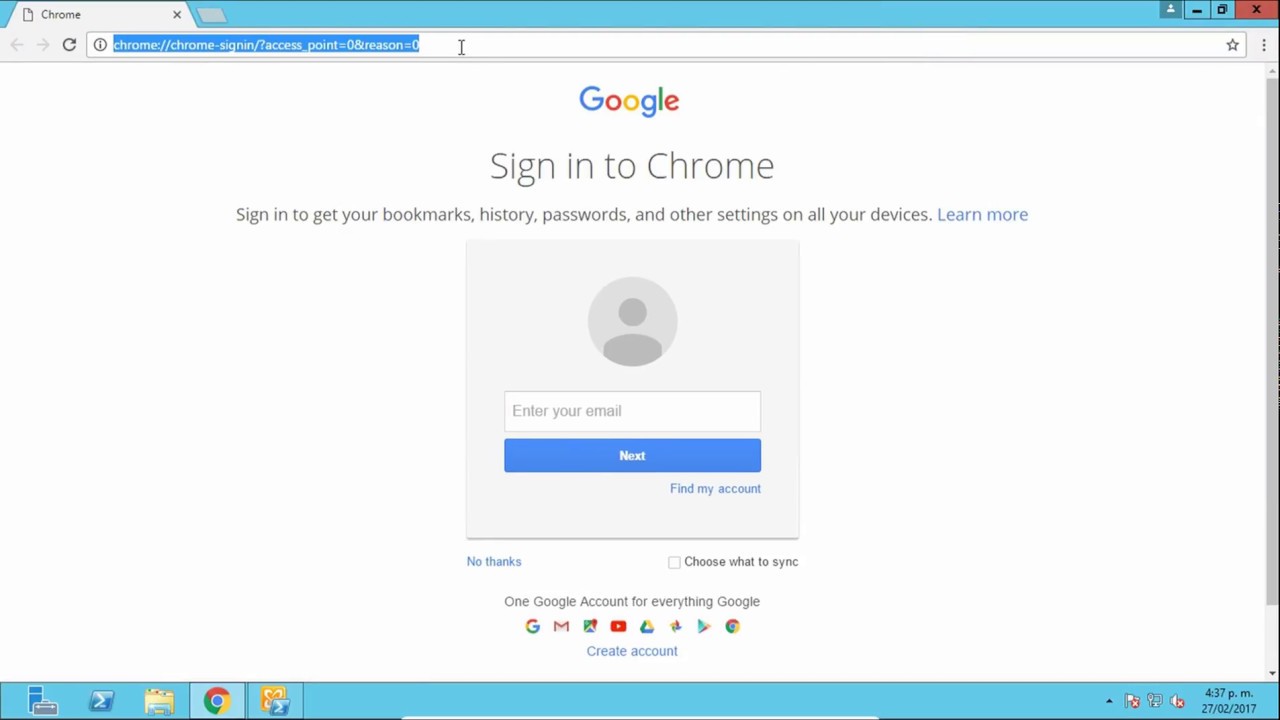1280x720 pixels.
Task: Click the Action Center flag tray icon
Action: 1132,701
